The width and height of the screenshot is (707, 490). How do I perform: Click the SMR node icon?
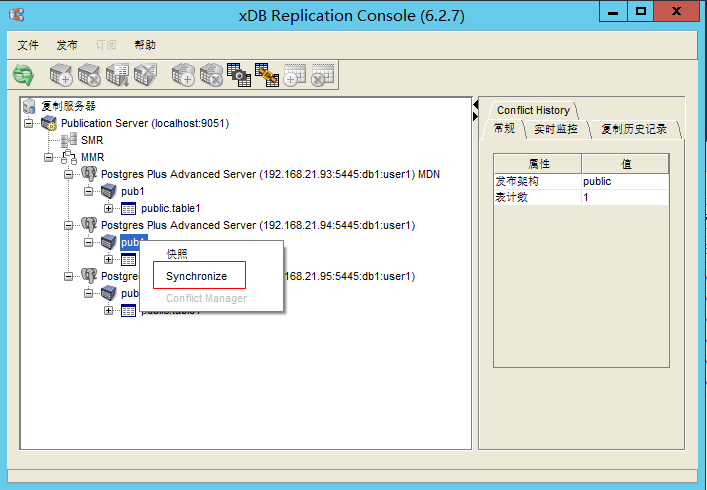tap(69, 140)
